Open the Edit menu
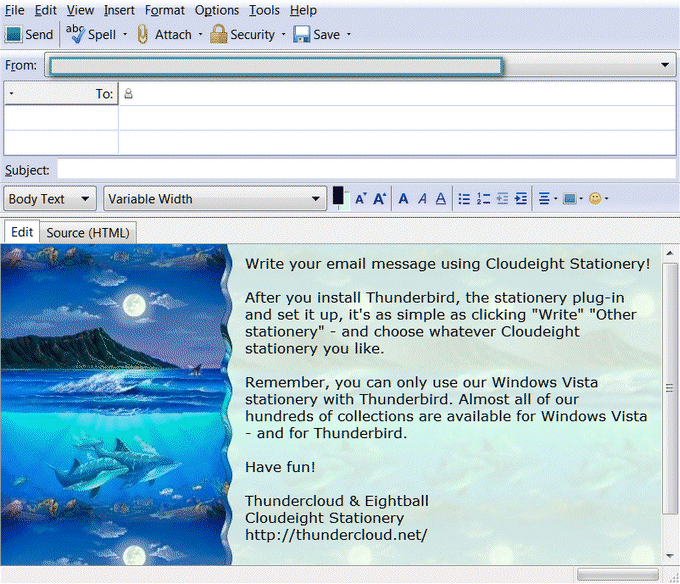 point(46,10)
